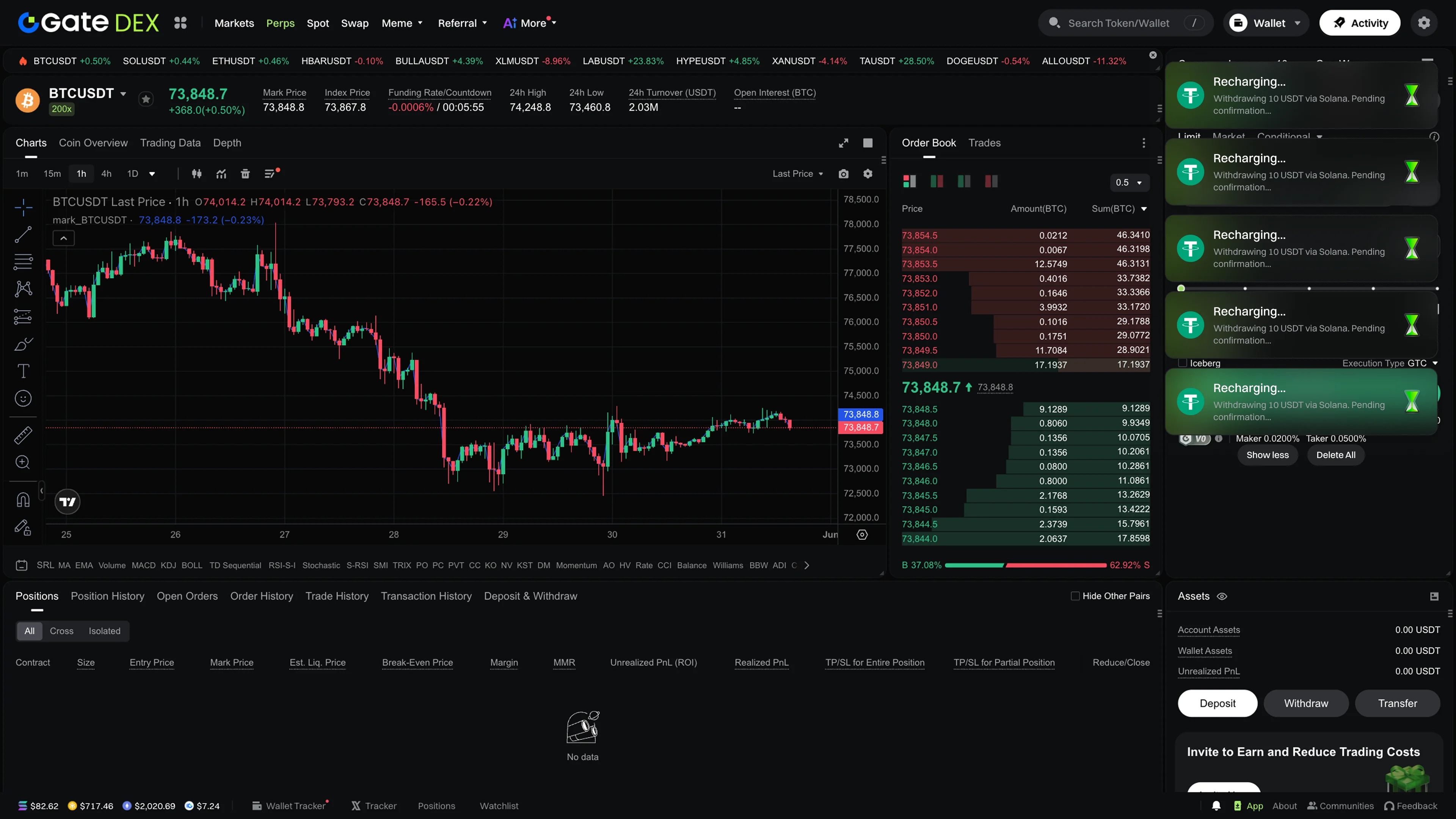
Task: Delete drawings with trash icon in chart toolbar
Action: point(245,174)
